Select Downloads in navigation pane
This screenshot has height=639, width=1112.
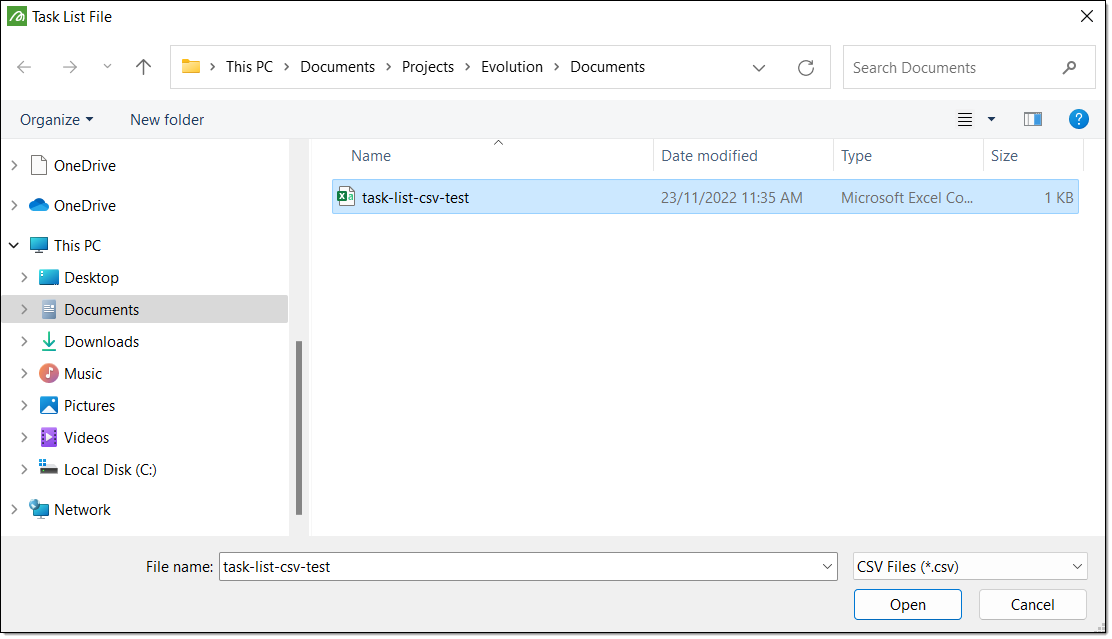click(101, 342)
